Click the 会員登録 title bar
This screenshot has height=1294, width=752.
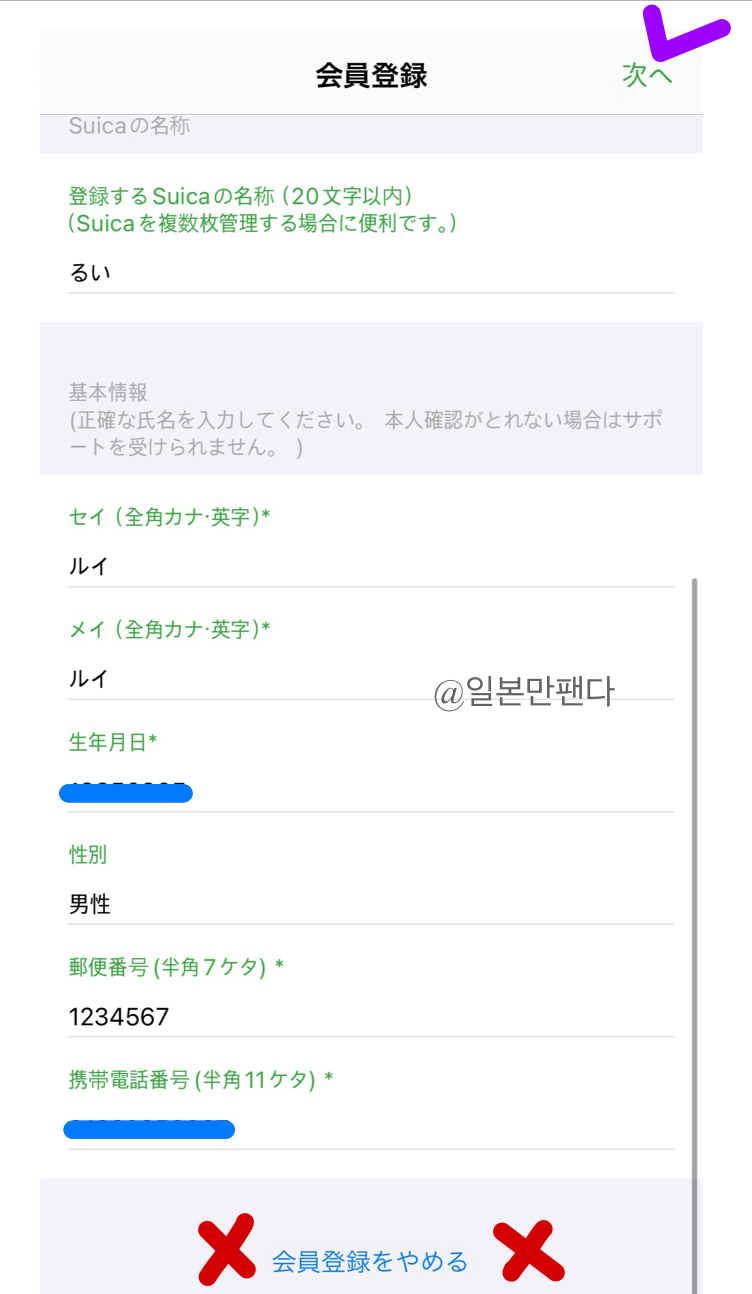coord(370,73)
